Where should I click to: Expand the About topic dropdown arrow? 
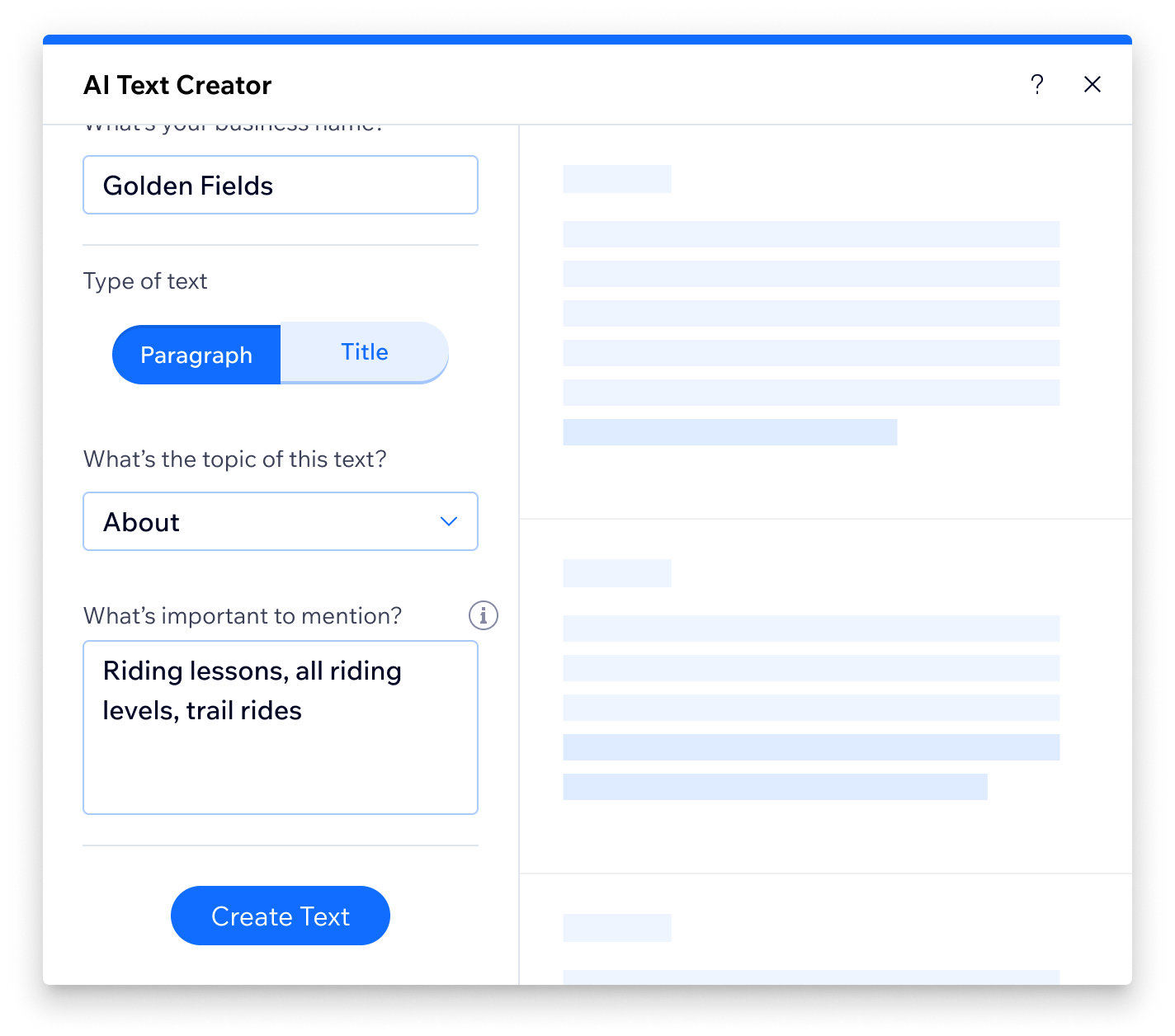[449, 521]
